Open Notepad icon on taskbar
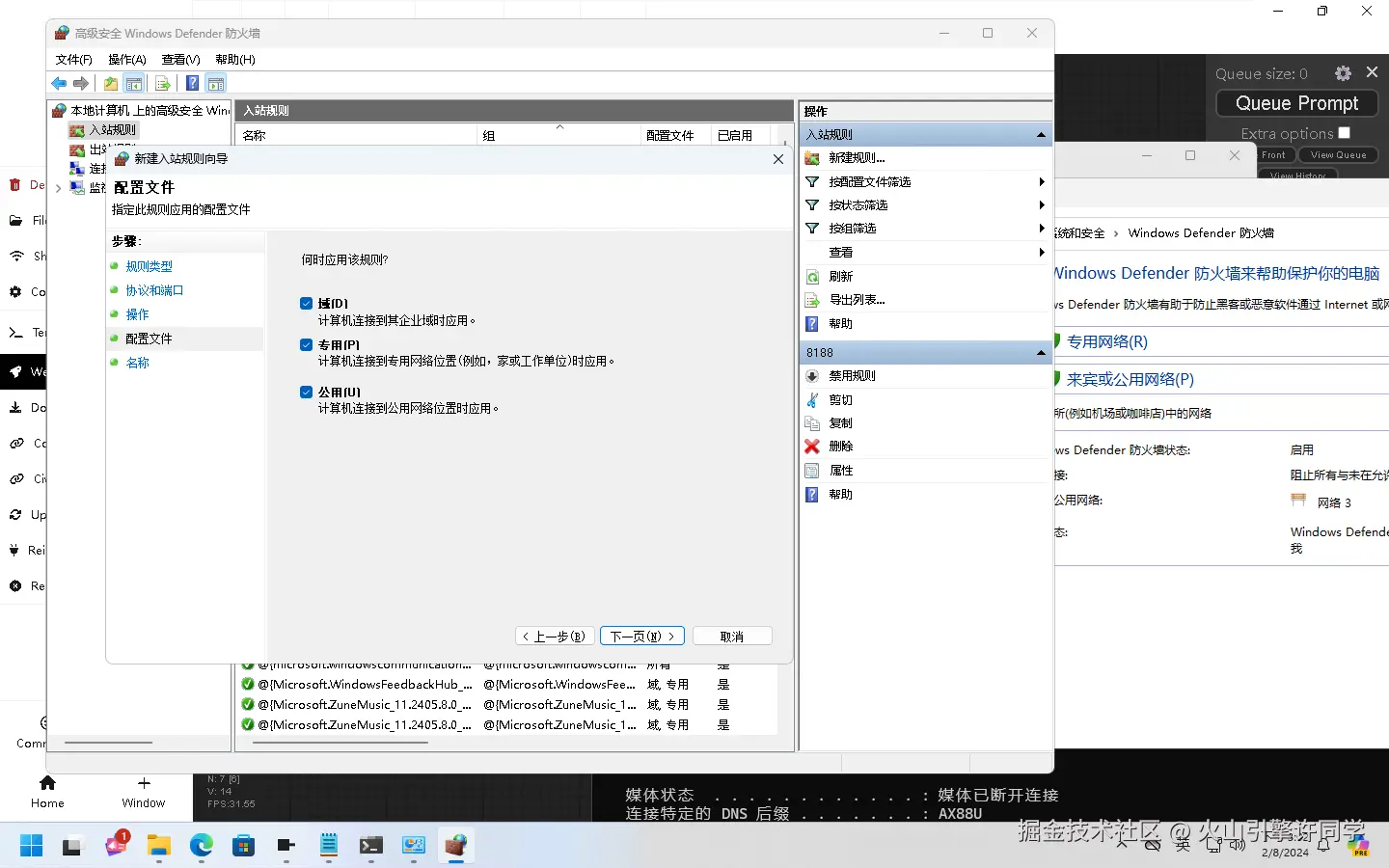The image size is (1389, 868). [x=329, y=846]
